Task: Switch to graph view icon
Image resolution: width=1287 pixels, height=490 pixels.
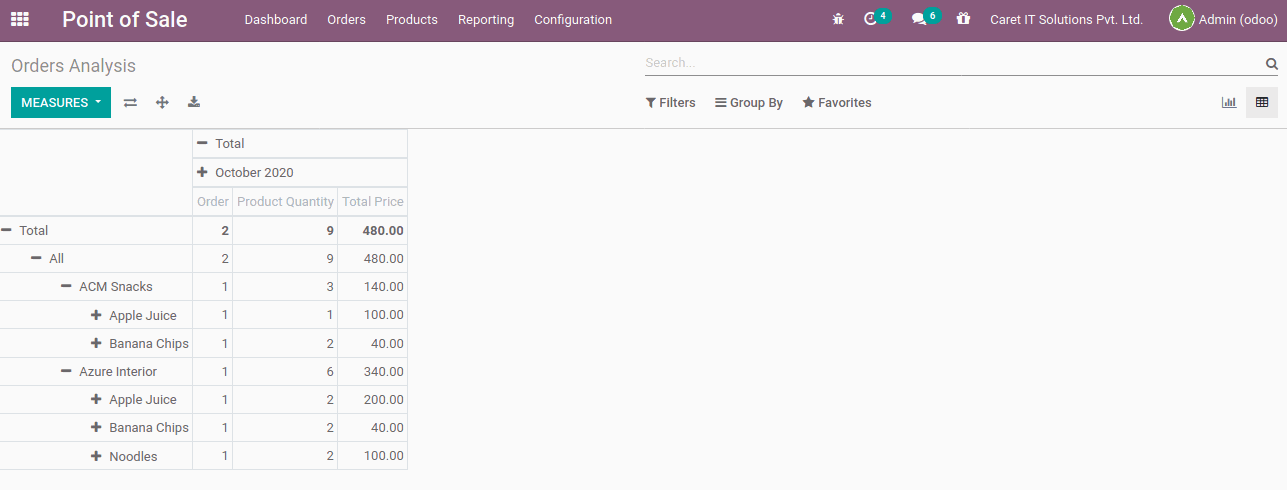Action: 1229,102
